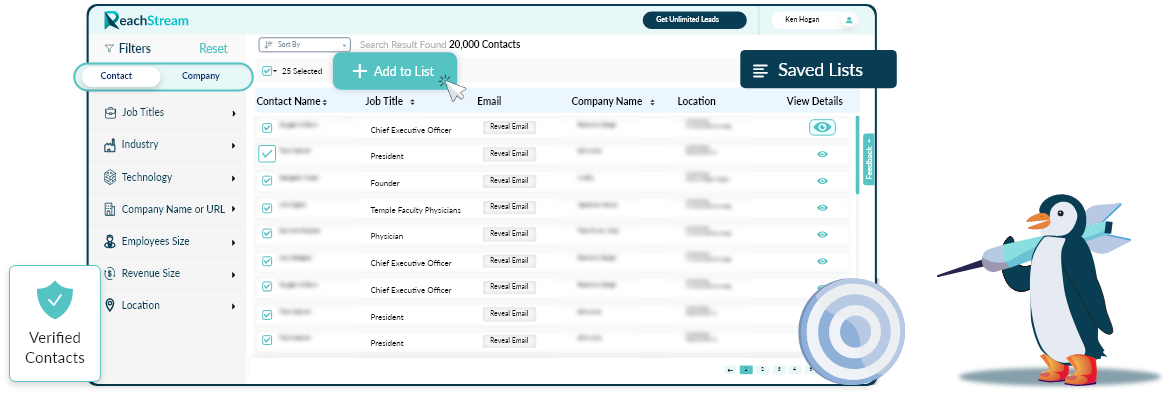Viewport: 1167px width, 396px height.
Task: Click the Industry factory icon
Action: [110, 145]
